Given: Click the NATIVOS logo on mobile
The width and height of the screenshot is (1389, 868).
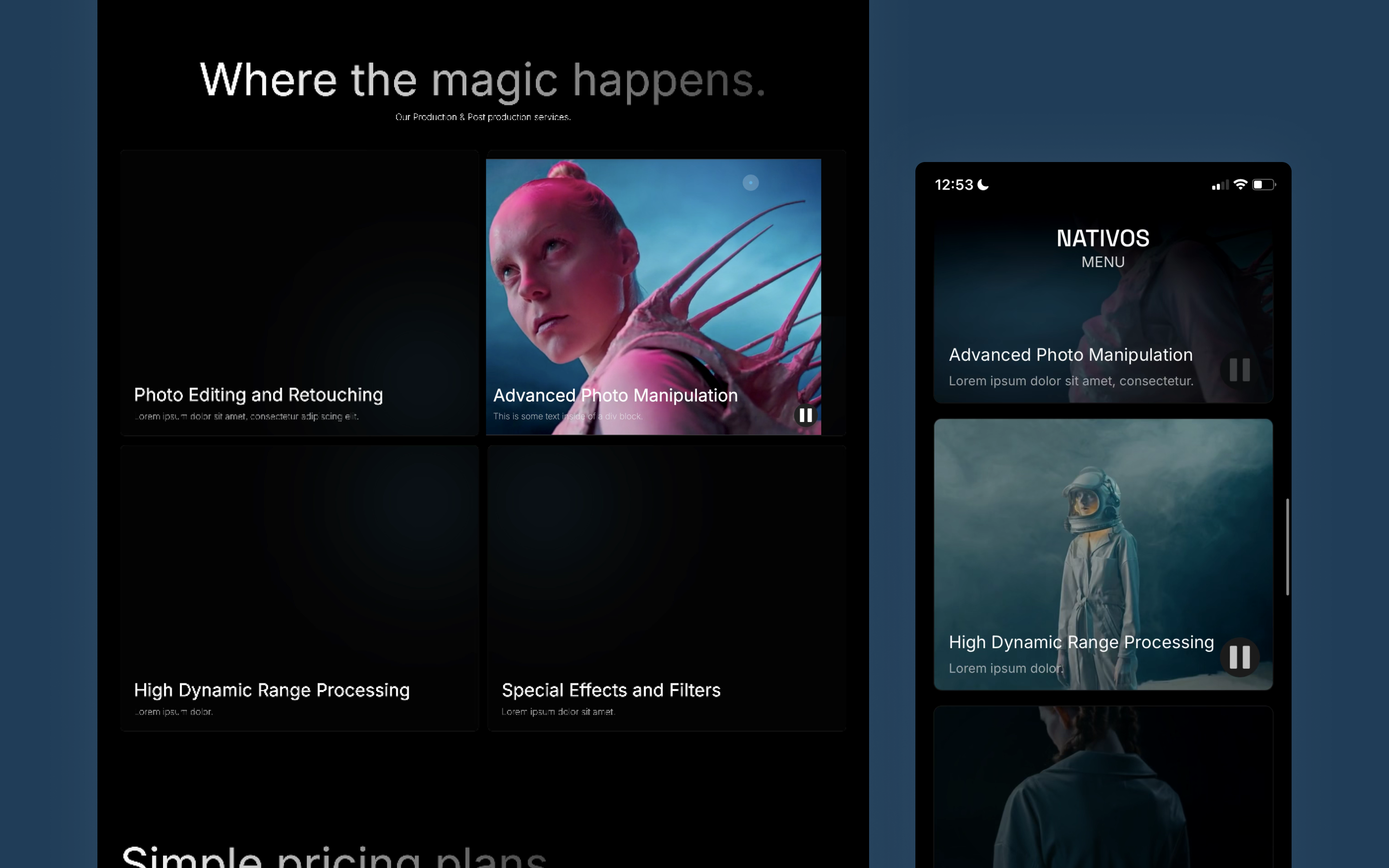Looking at the screenshot, I should pos(1103,238).
